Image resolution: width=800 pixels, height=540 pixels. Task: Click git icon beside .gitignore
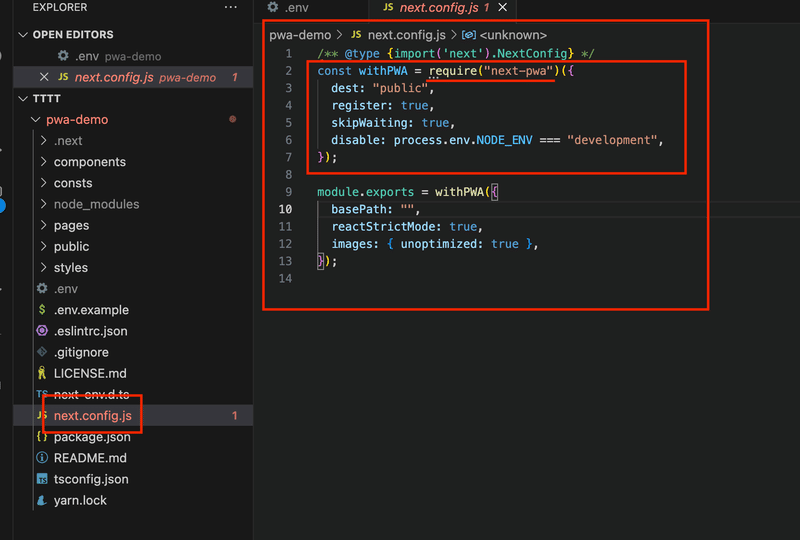click(42, 352)
